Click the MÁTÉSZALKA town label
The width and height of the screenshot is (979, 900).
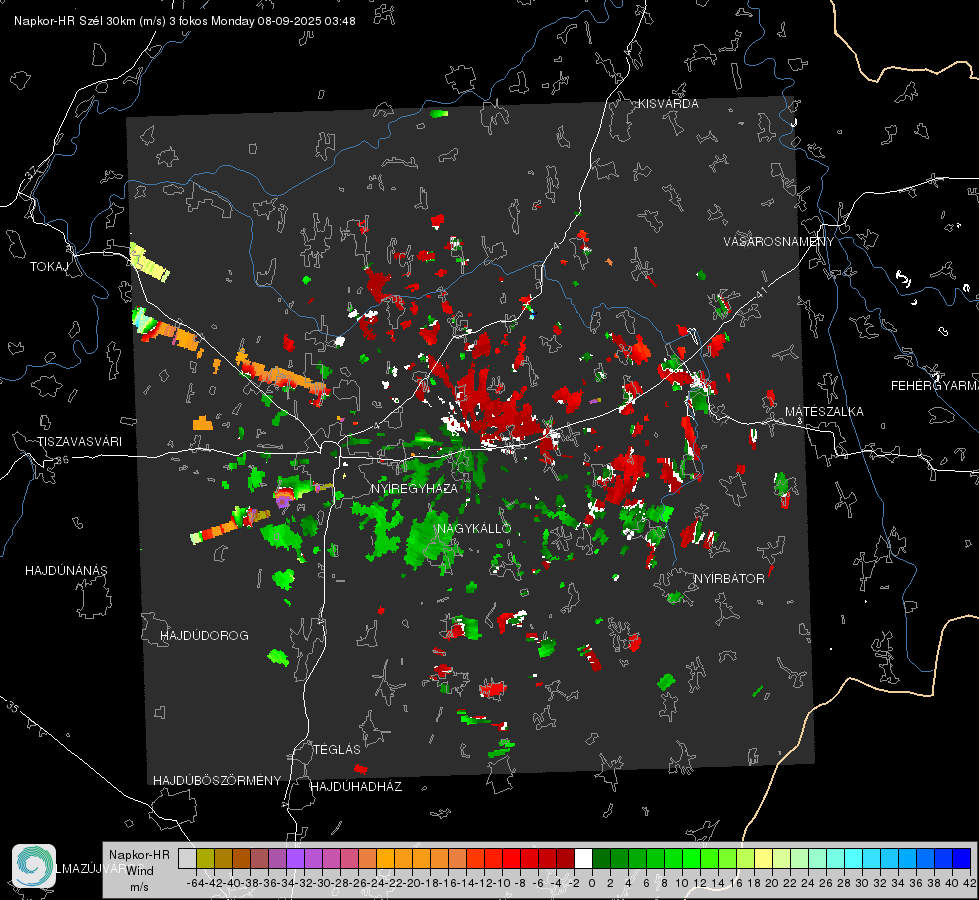824,412
